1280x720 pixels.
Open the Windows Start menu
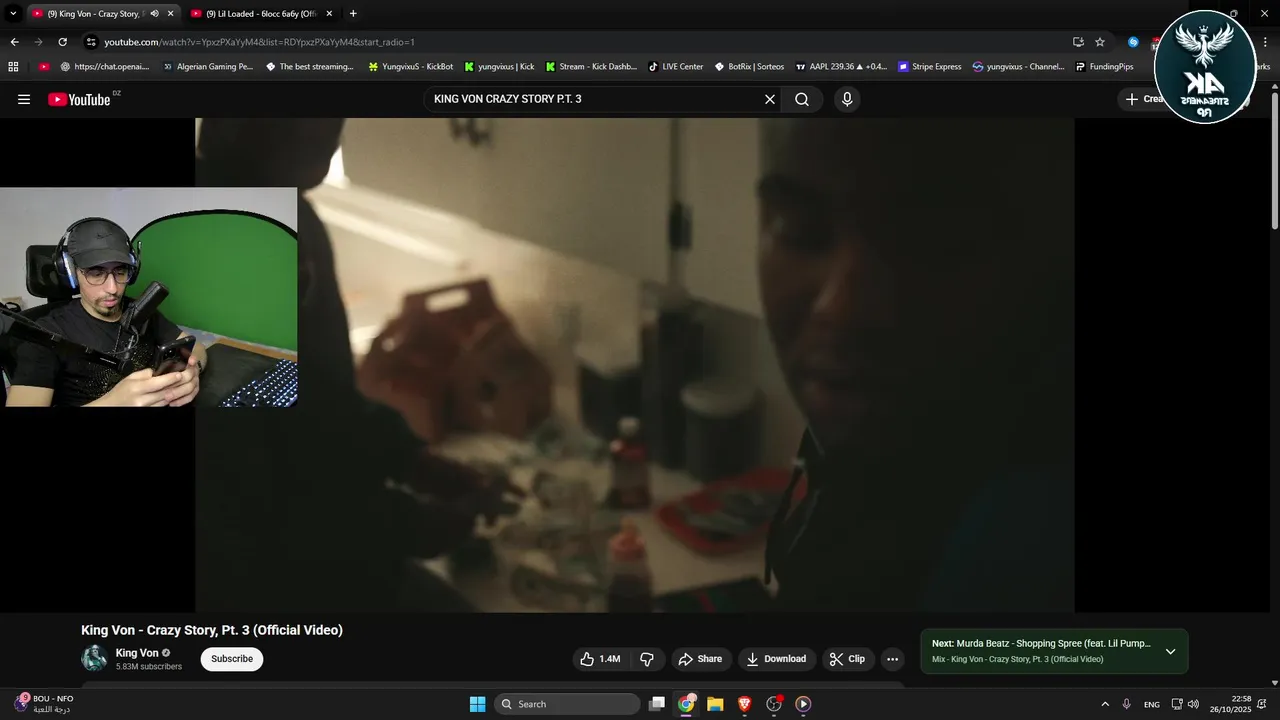(x=477, y=704)
